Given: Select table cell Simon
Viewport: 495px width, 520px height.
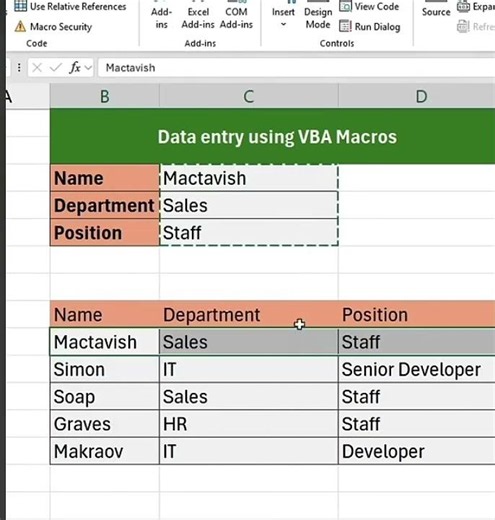Looking at the screenshot, I should pyautogui.click(x=105, y=369).
